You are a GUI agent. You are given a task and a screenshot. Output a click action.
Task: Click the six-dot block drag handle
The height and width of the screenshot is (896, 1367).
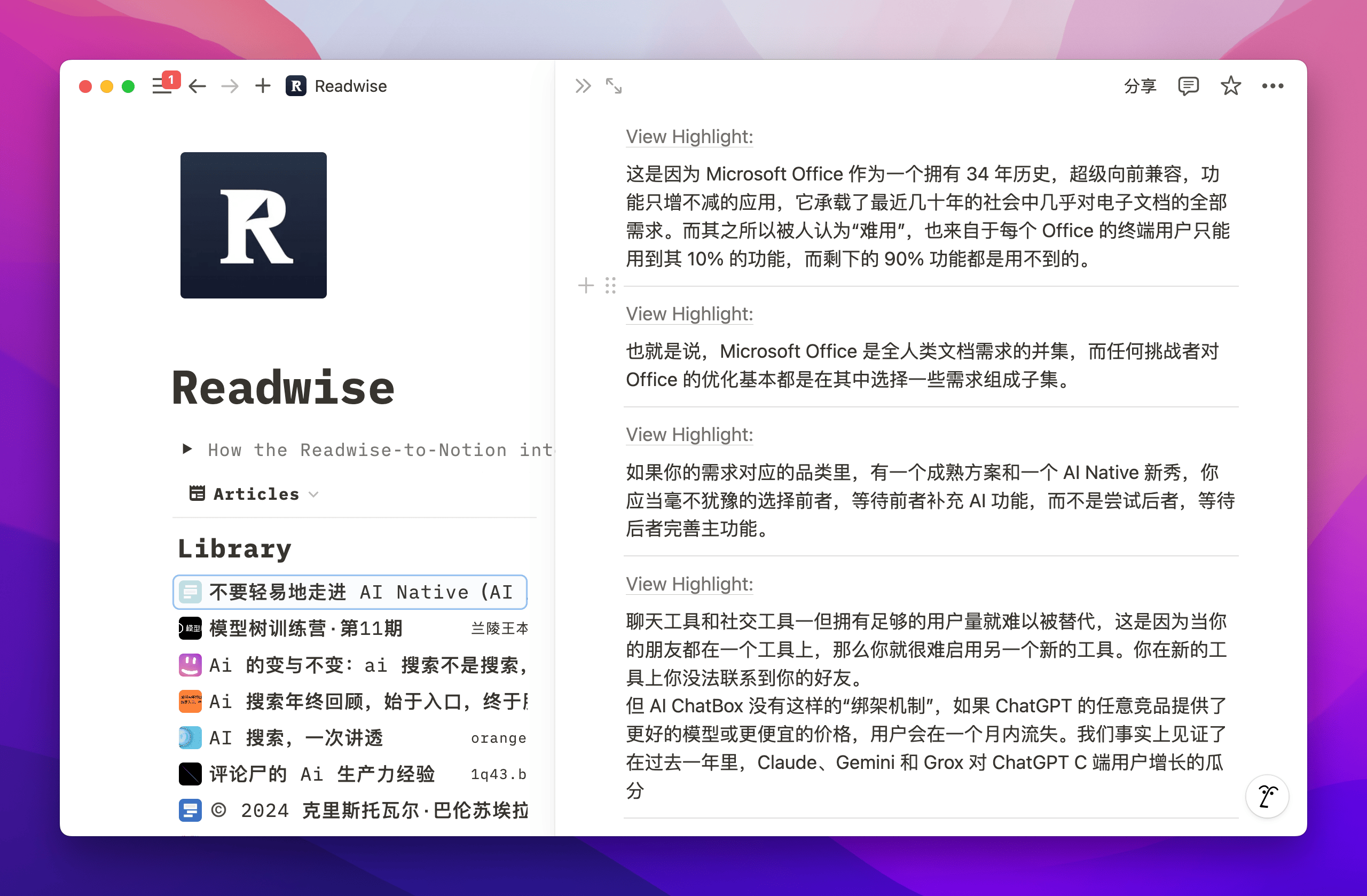click(x=610, y=286)
